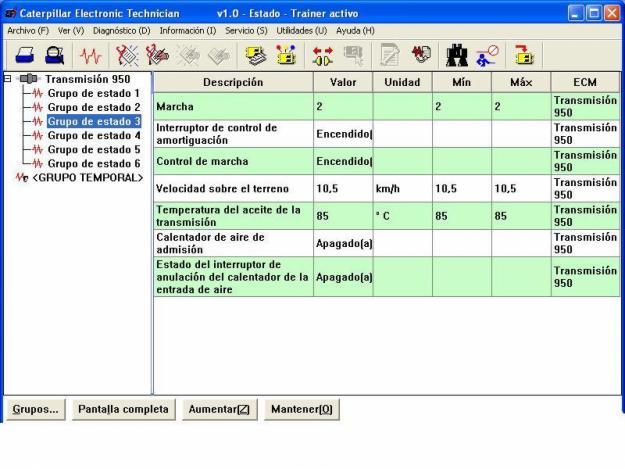This screenshot has width=625, height=469.
Task: Click the ECM flash arrow icon
Action: tap(524, 55)
